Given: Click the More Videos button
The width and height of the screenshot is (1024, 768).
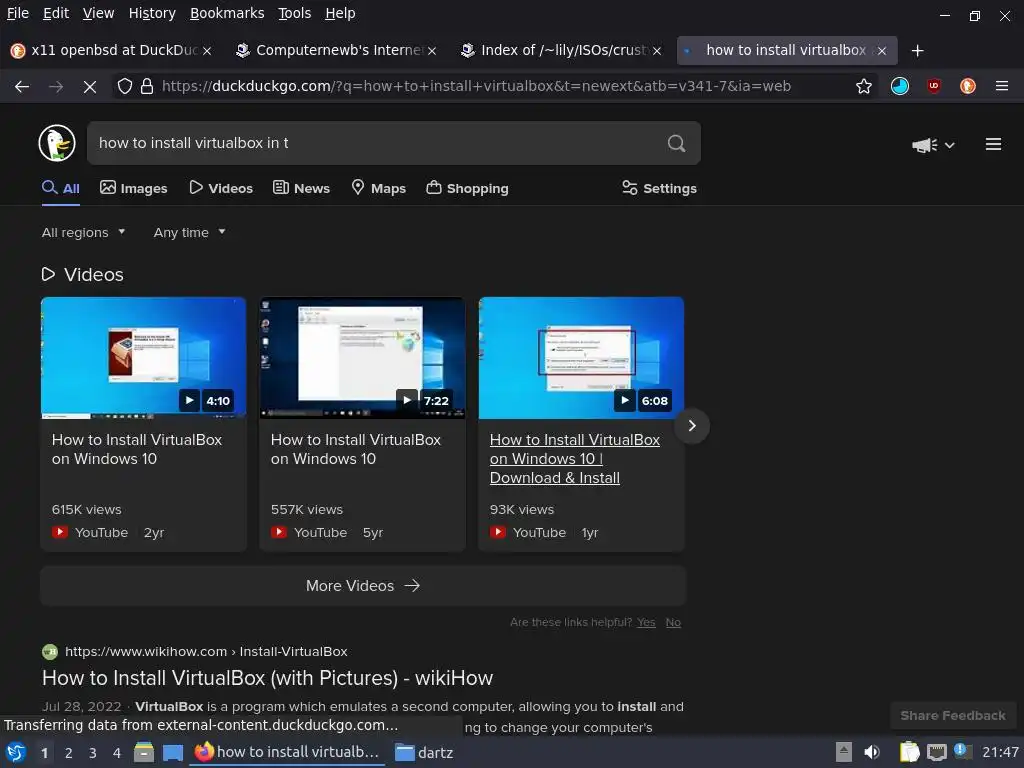Looking at the screenshot, I should click(363, 586).
